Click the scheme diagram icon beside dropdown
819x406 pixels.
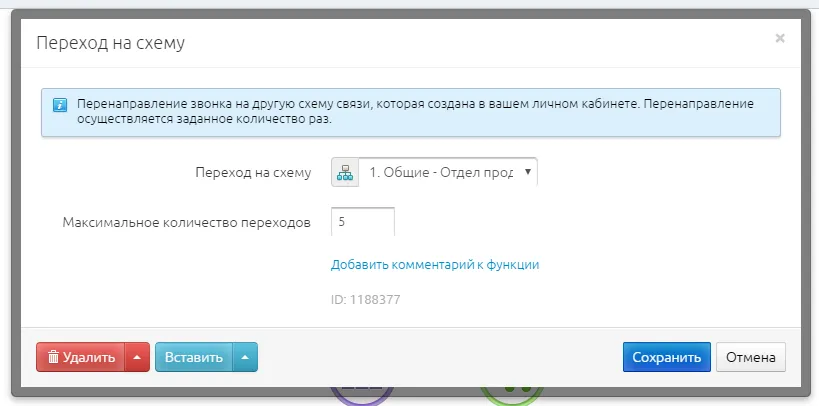345,172
